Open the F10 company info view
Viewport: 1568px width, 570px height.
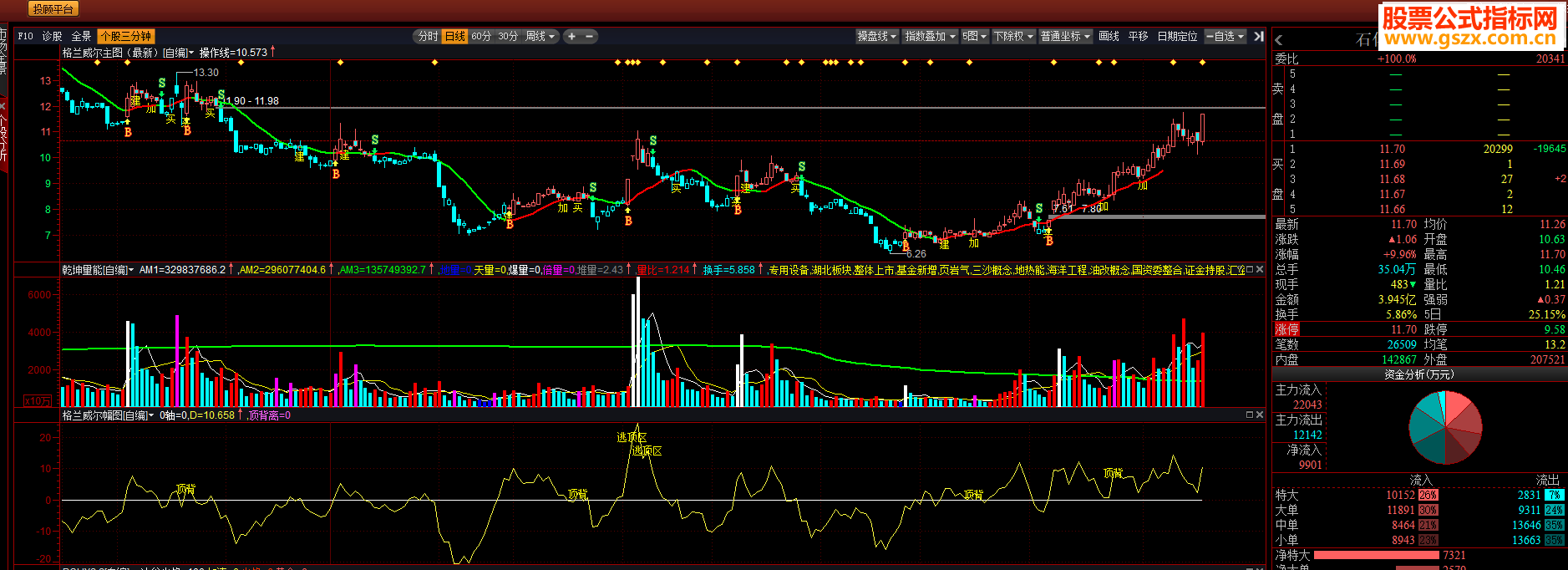[26, 36]
